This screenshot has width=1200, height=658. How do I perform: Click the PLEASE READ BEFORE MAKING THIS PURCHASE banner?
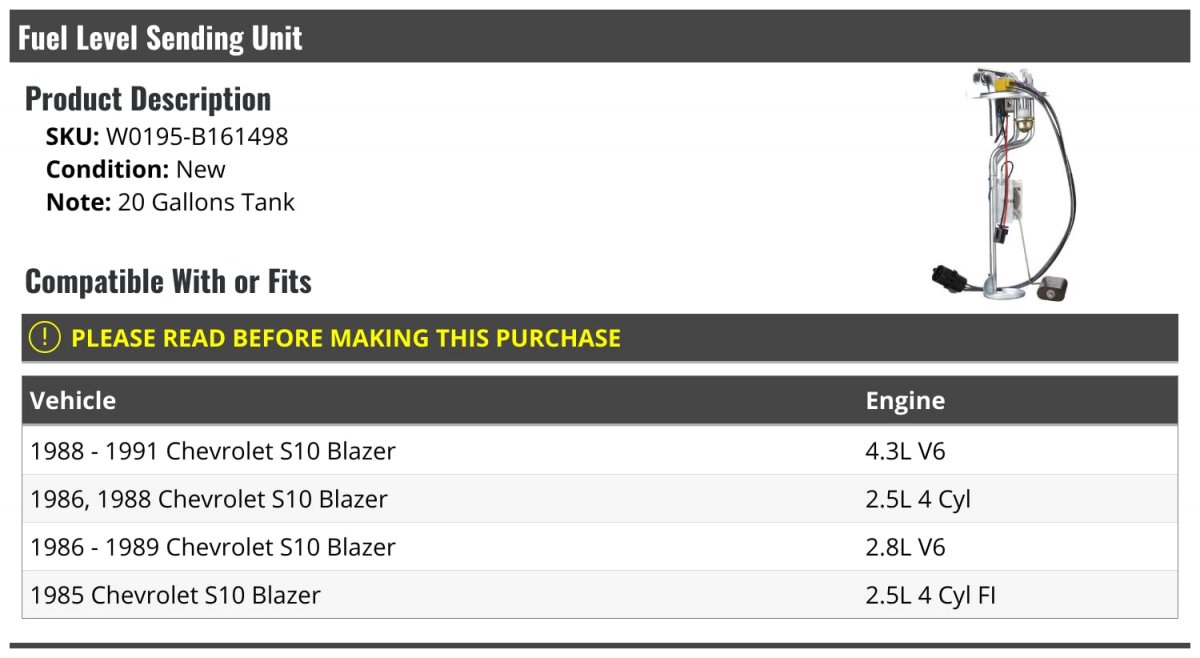coord(600,338)
